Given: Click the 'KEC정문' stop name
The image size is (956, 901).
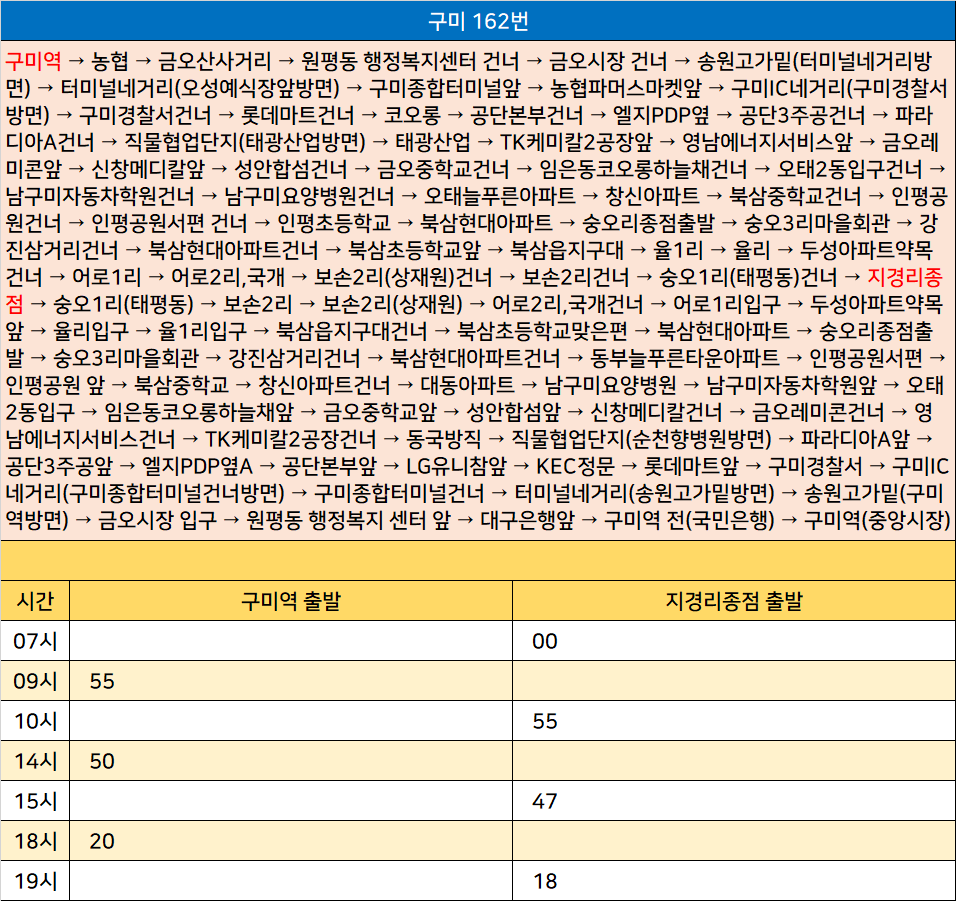Looking at the screenshot, I should 575,466.
